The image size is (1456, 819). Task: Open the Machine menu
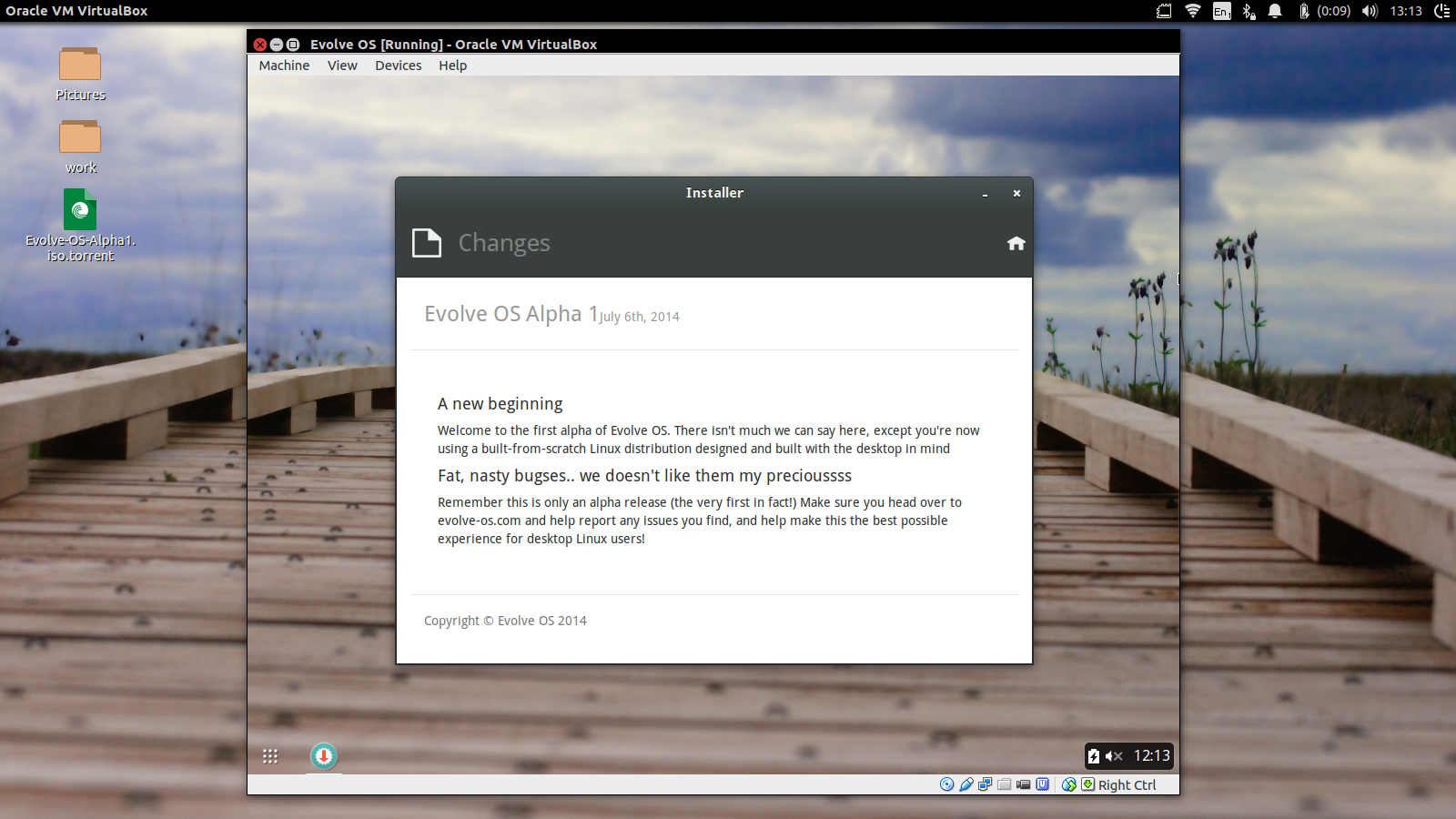(284, 66)
